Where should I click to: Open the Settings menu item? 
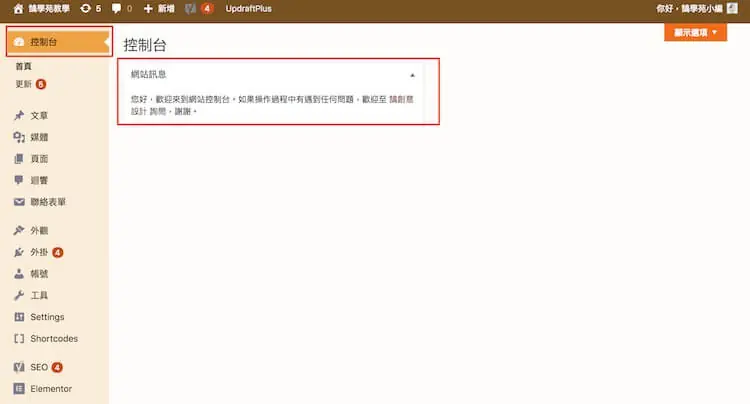(x=47, y=317)
